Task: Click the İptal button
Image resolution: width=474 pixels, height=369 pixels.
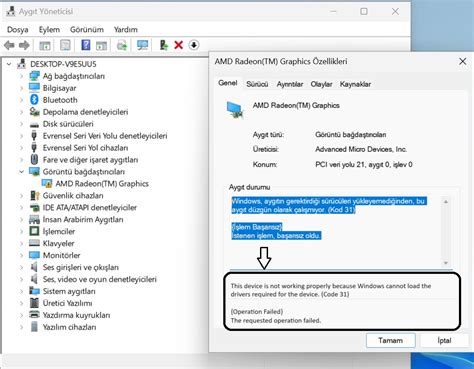Action: coord(444,340)
